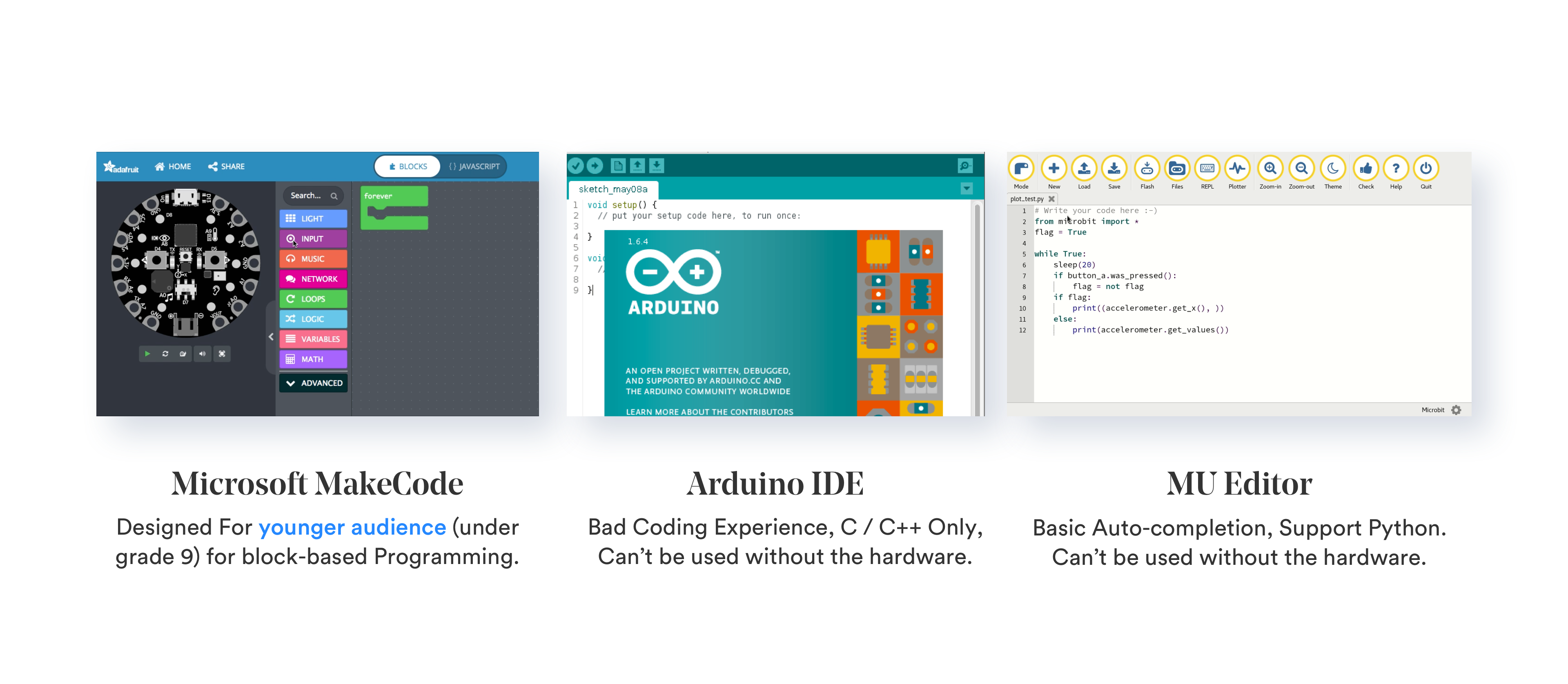The width and height of the screenshot is (1568, 684).
Task: Open the simulator in fullscreen
Action: pos(222,353)
